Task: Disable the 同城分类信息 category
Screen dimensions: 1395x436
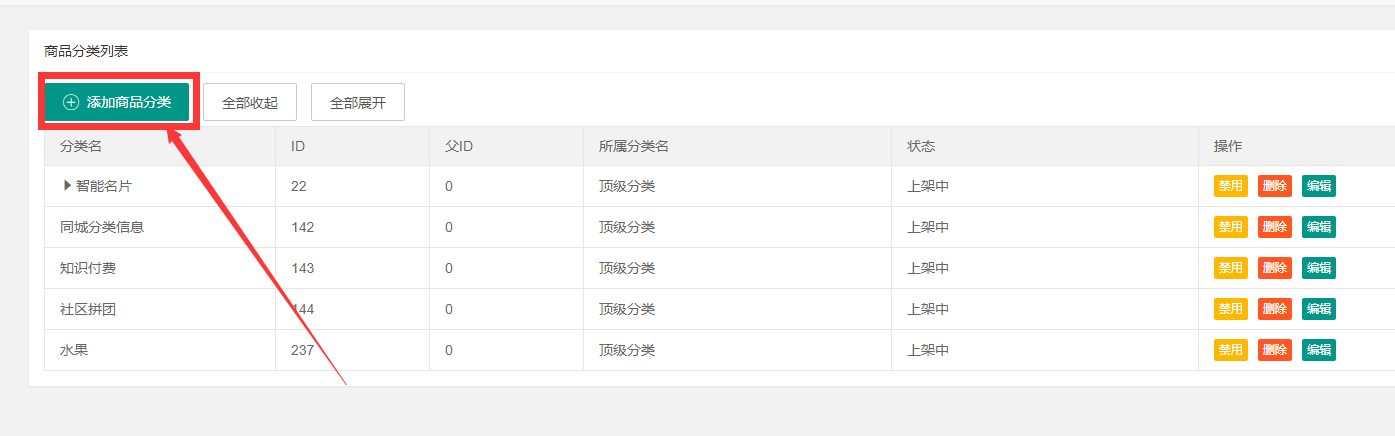Action: click(1230, 227)
